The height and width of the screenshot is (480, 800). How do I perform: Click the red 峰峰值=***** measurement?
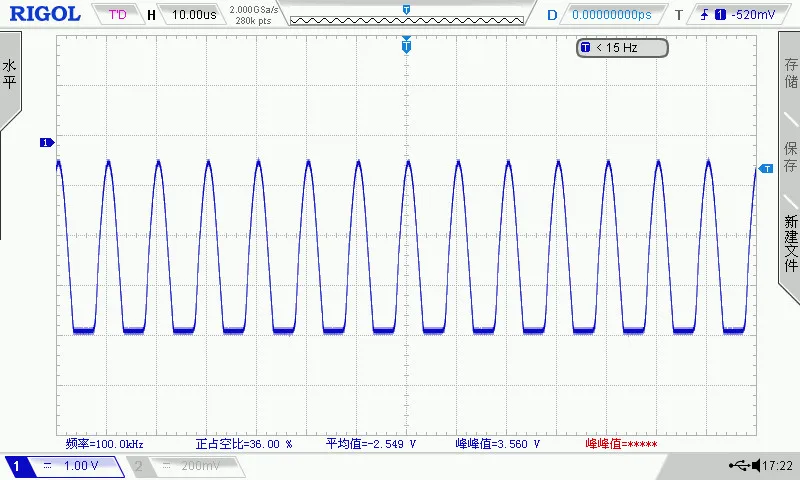click(621, 444)
